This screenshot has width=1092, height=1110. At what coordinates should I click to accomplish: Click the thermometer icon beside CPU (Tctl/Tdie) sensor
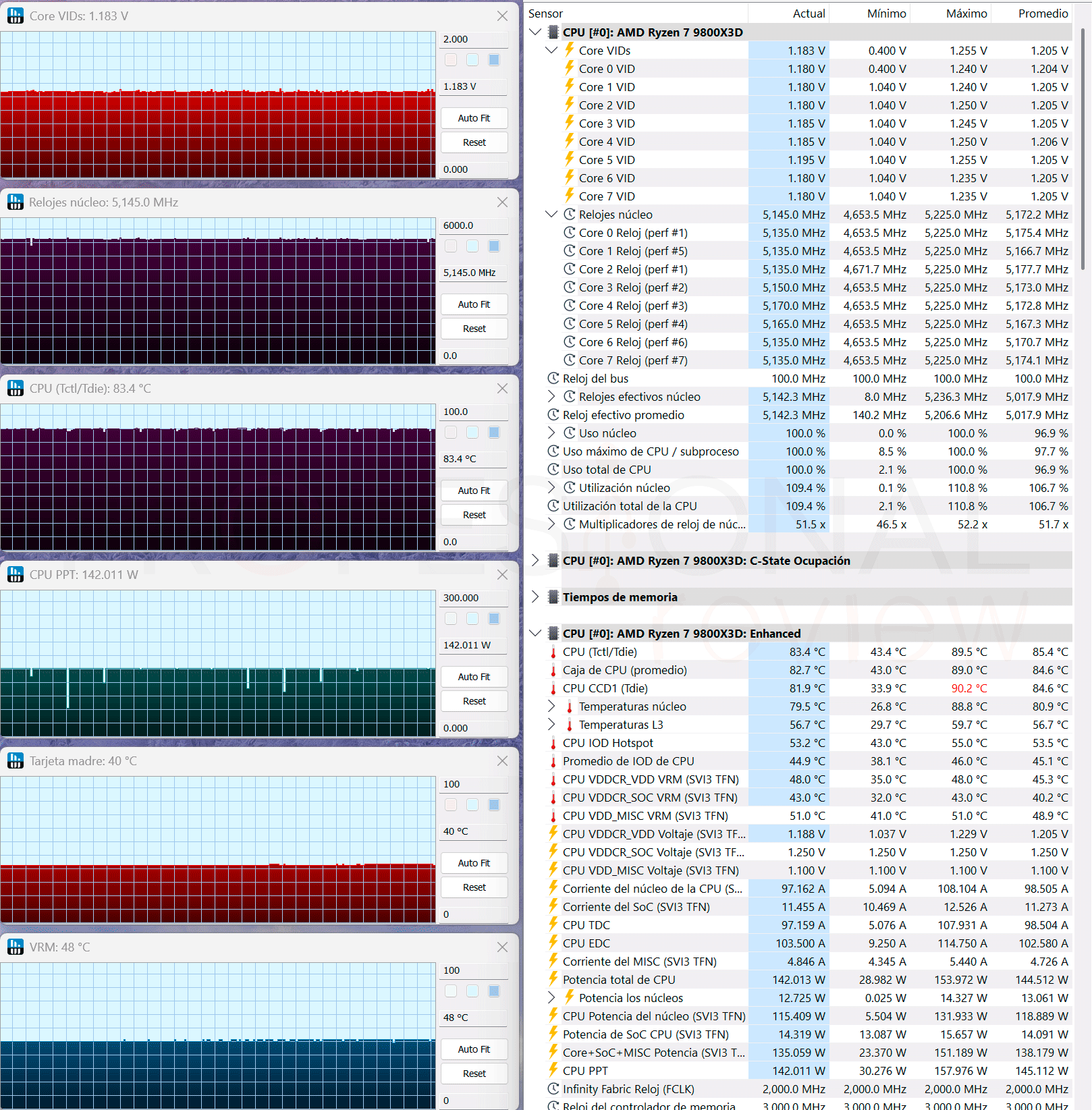point(553,652)
